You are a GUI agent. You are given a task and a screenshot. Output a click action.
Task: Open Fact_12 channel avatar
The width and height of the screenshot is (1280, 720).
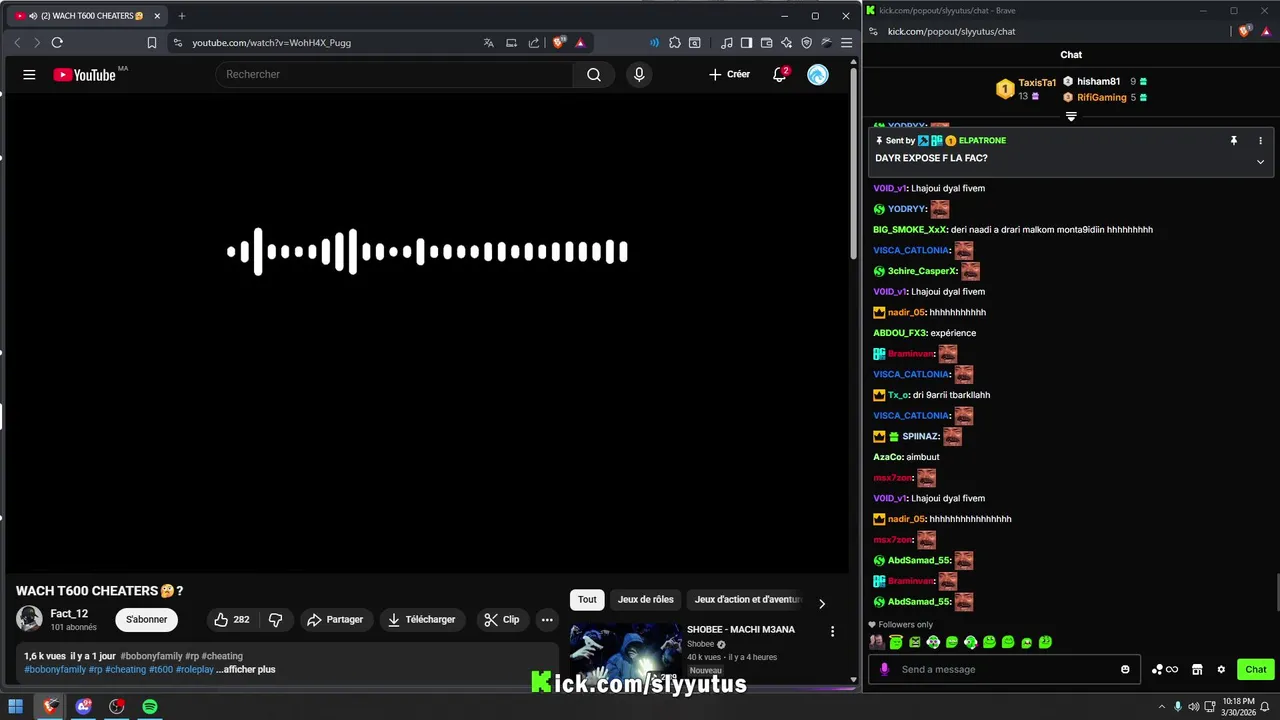click(x=29, y=619)
